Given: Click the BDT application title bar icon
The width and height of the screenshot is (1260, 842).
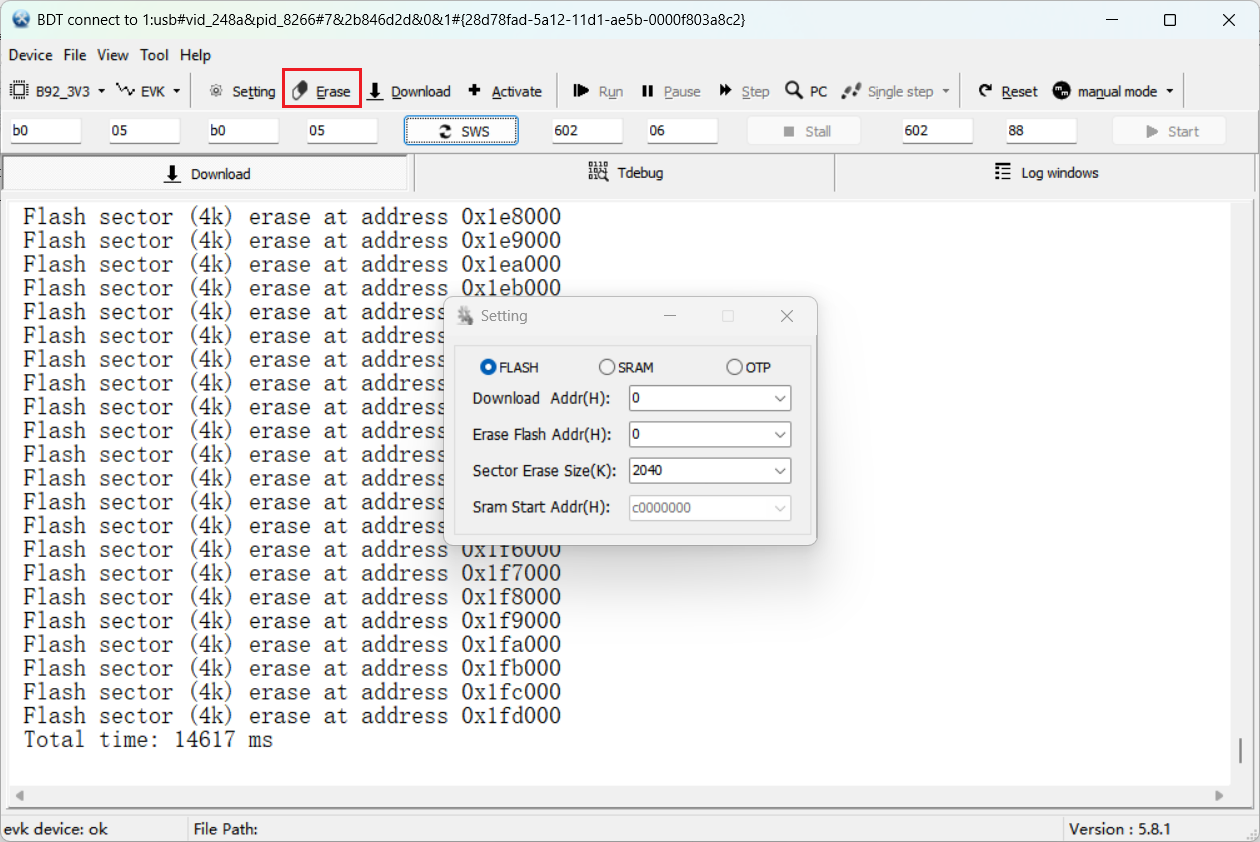Looking at the screenshot, I should pyautogui.click(x=20, y=20).
